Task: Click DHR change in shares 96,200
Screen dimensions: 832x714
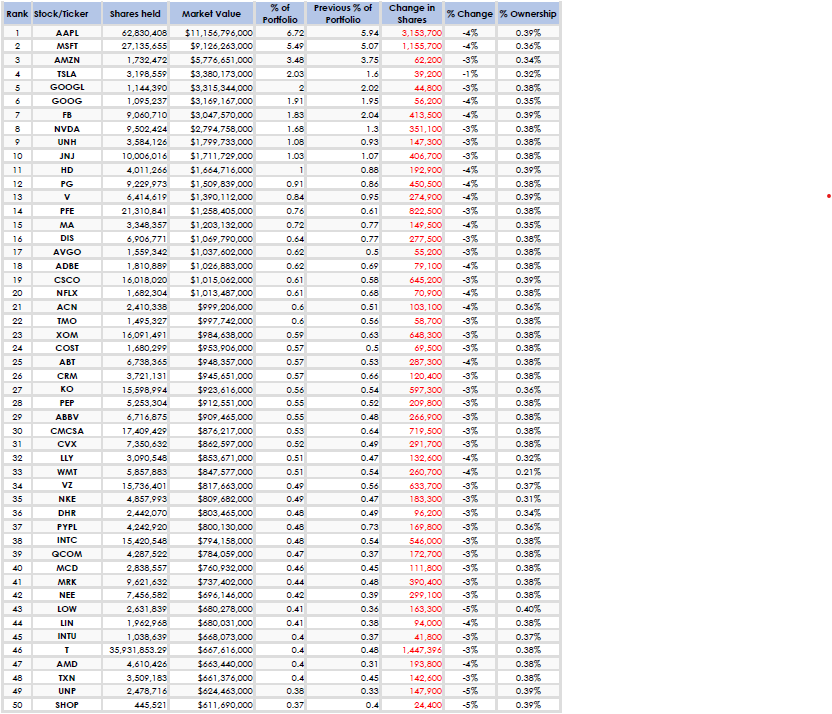Action: click(412, 512)
